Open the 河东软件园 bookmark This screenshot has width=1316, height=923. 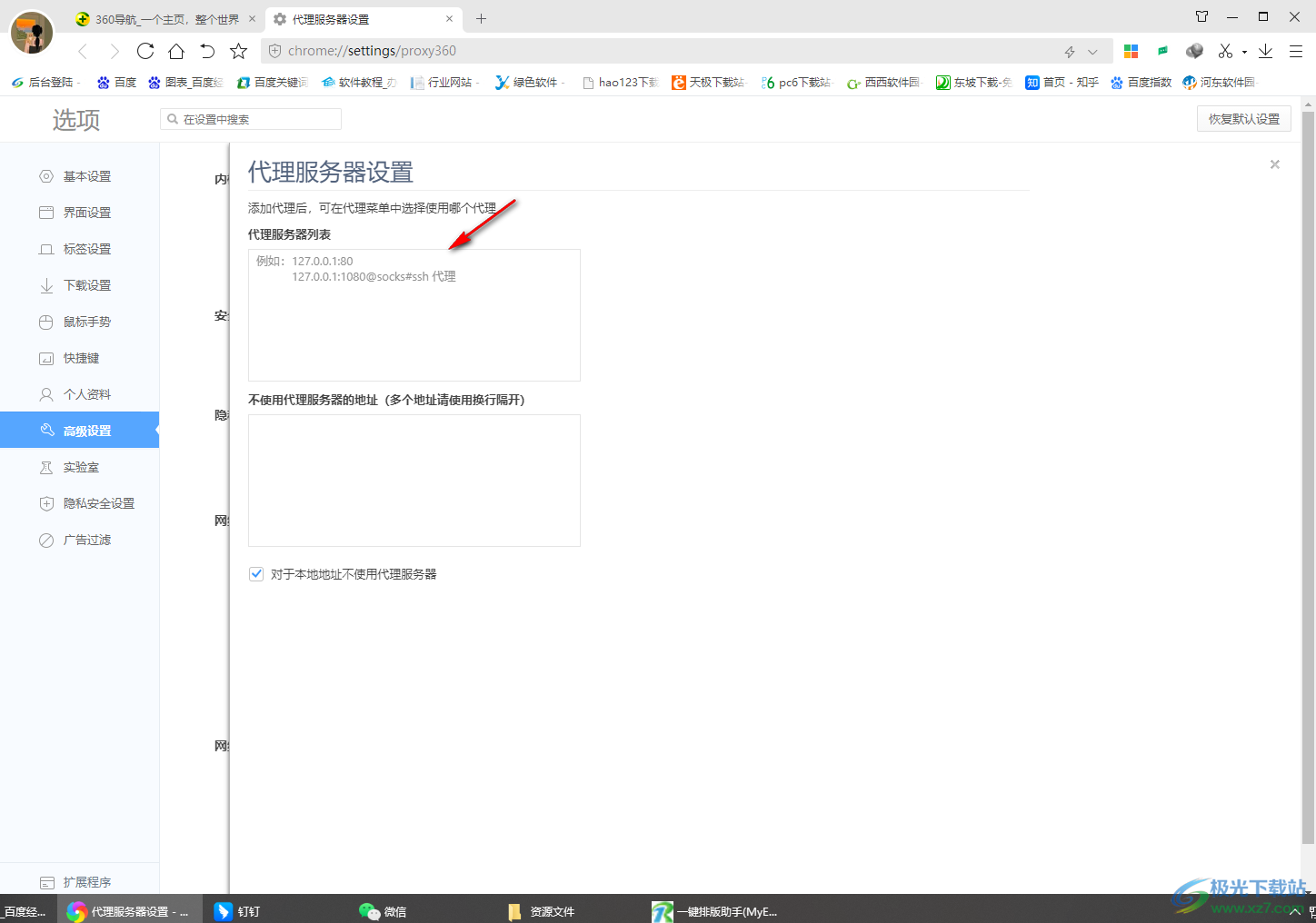pyautogui.click(x=1219, y=82)
